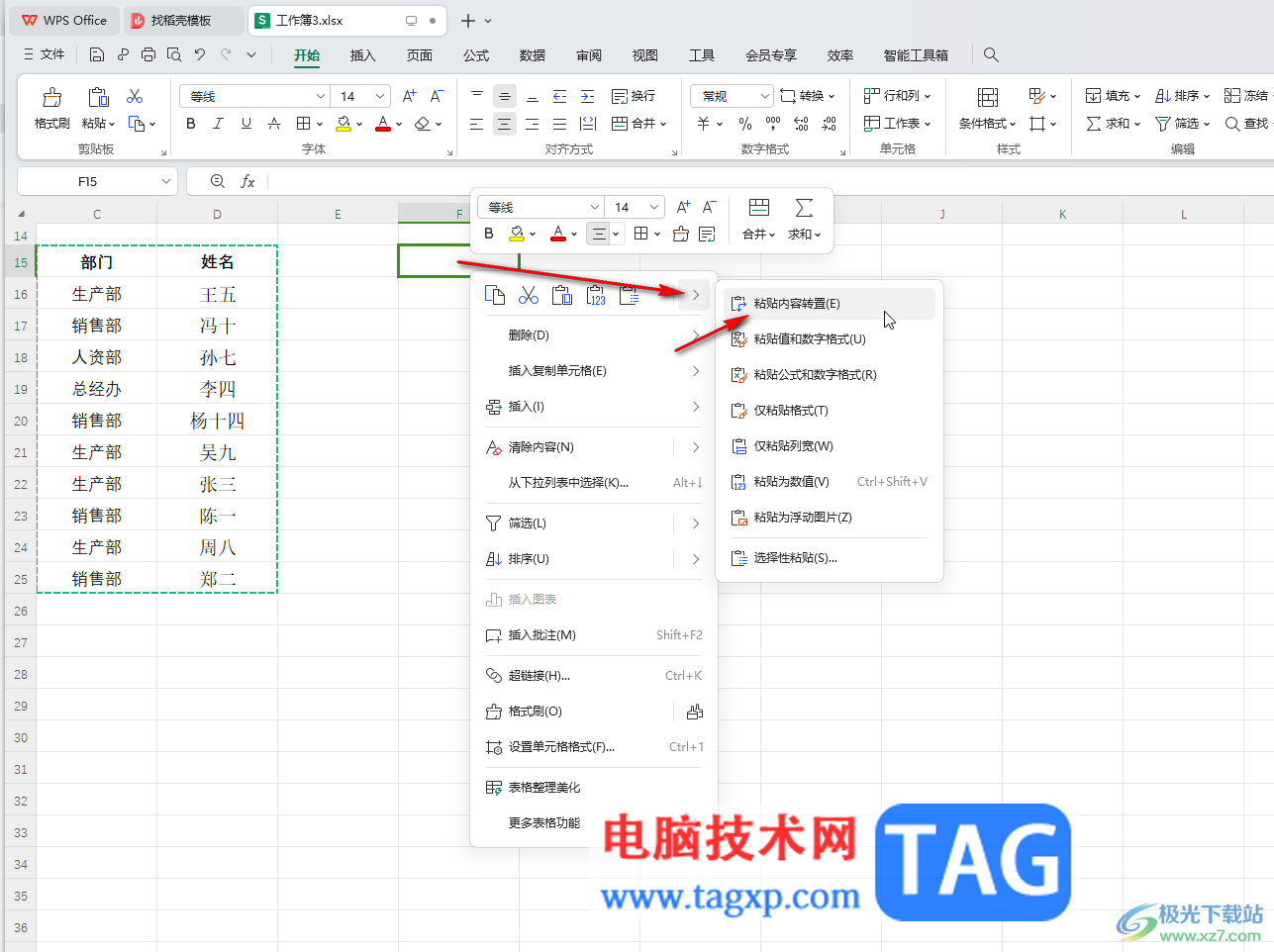This screenshot has height=952, width=1274.
Task: Open the File (文件) menu button
Action: click(45, 55)
